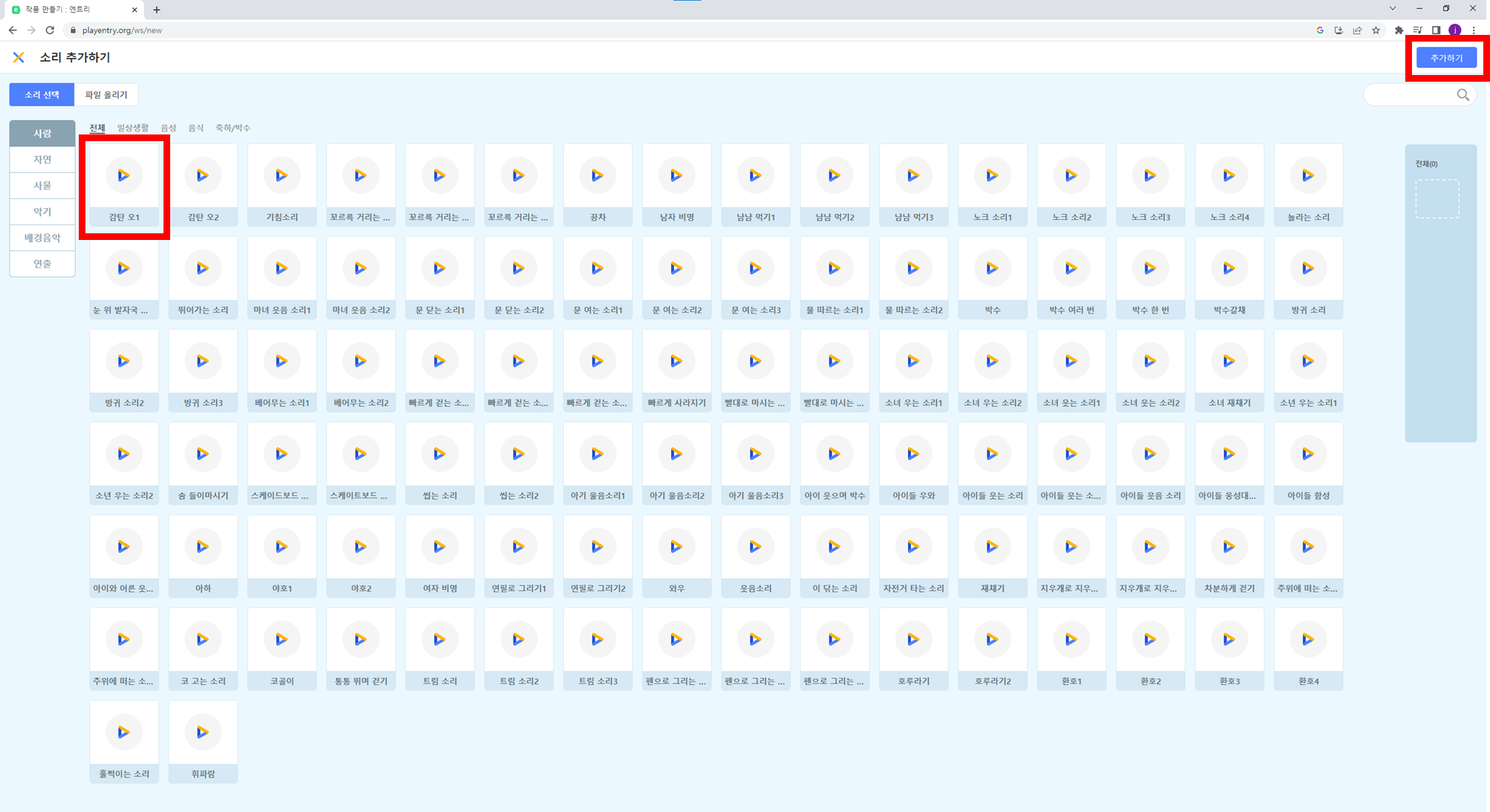
Task: Play the 남자 비명 sound preview
Action: 676,175
